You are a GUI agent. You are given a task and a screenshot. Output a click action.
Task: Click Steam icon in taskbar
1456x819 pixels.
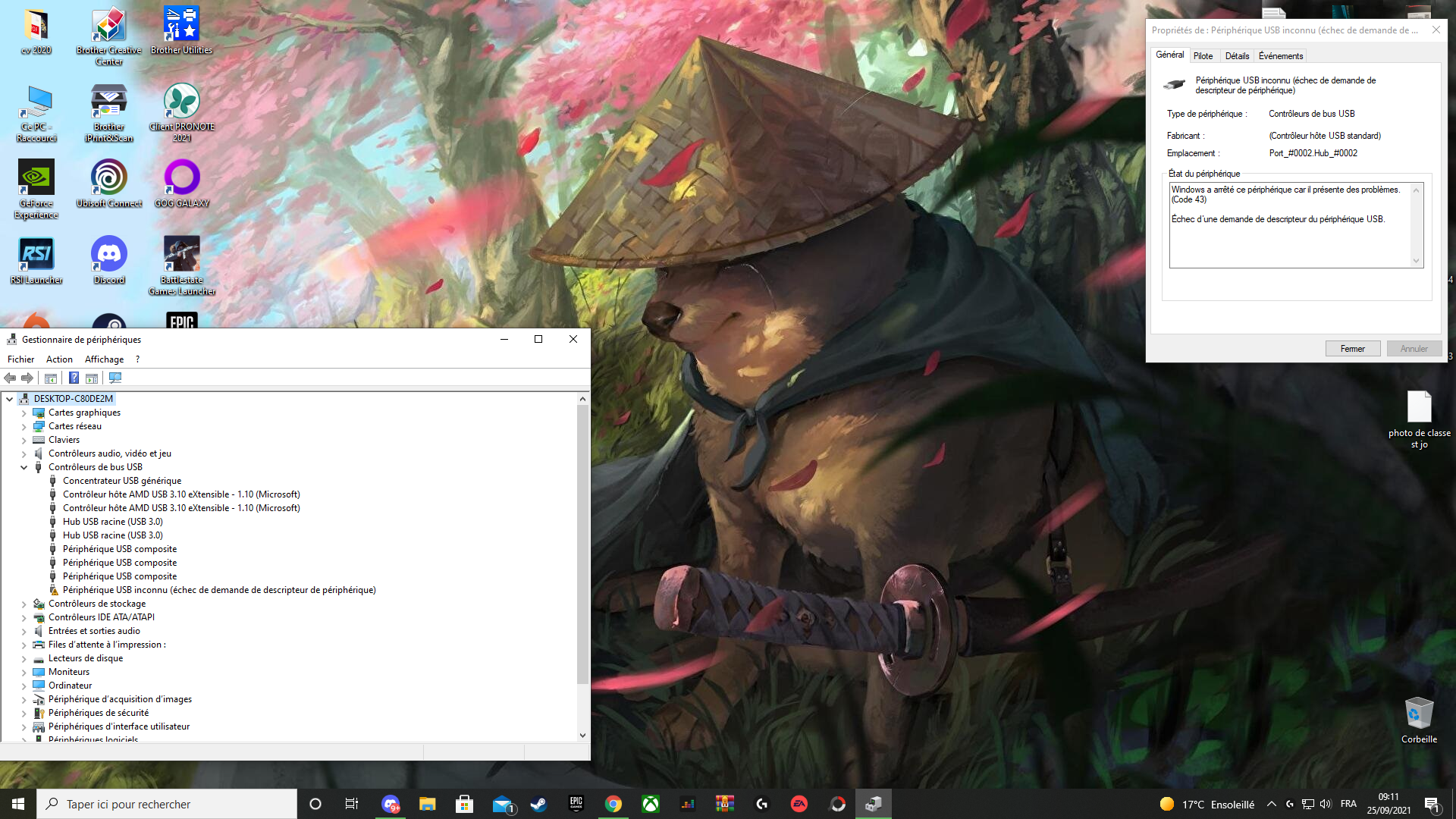(x=538, y=804)
